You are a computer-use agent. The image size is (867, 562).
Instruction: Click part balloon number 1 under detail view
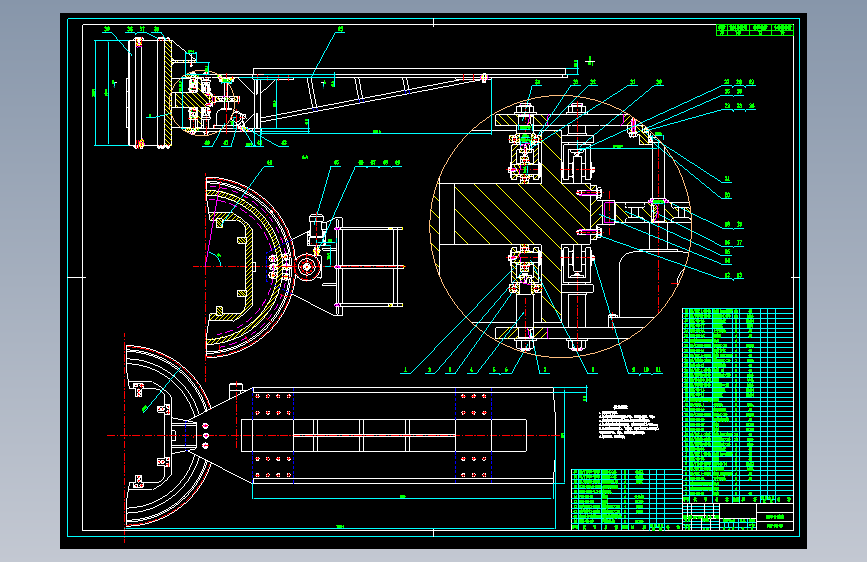pyautogui.click(x=405, y=370)
